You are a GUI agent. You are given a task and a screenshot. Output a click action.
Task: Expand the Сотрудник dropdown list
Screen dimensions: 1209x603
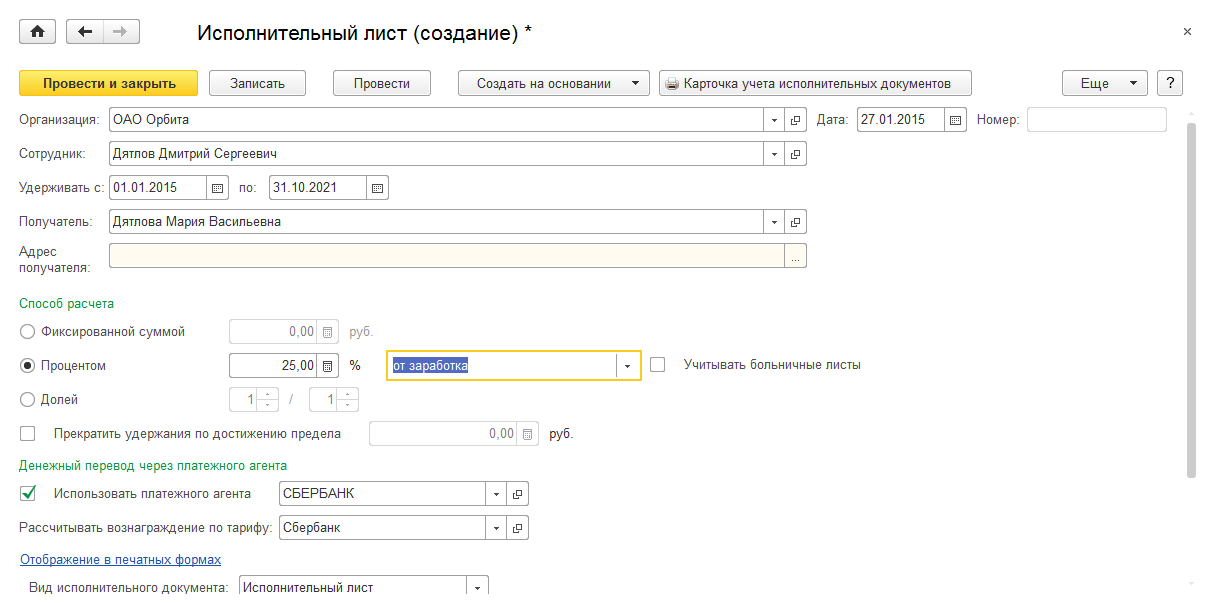tap(774, 154)
